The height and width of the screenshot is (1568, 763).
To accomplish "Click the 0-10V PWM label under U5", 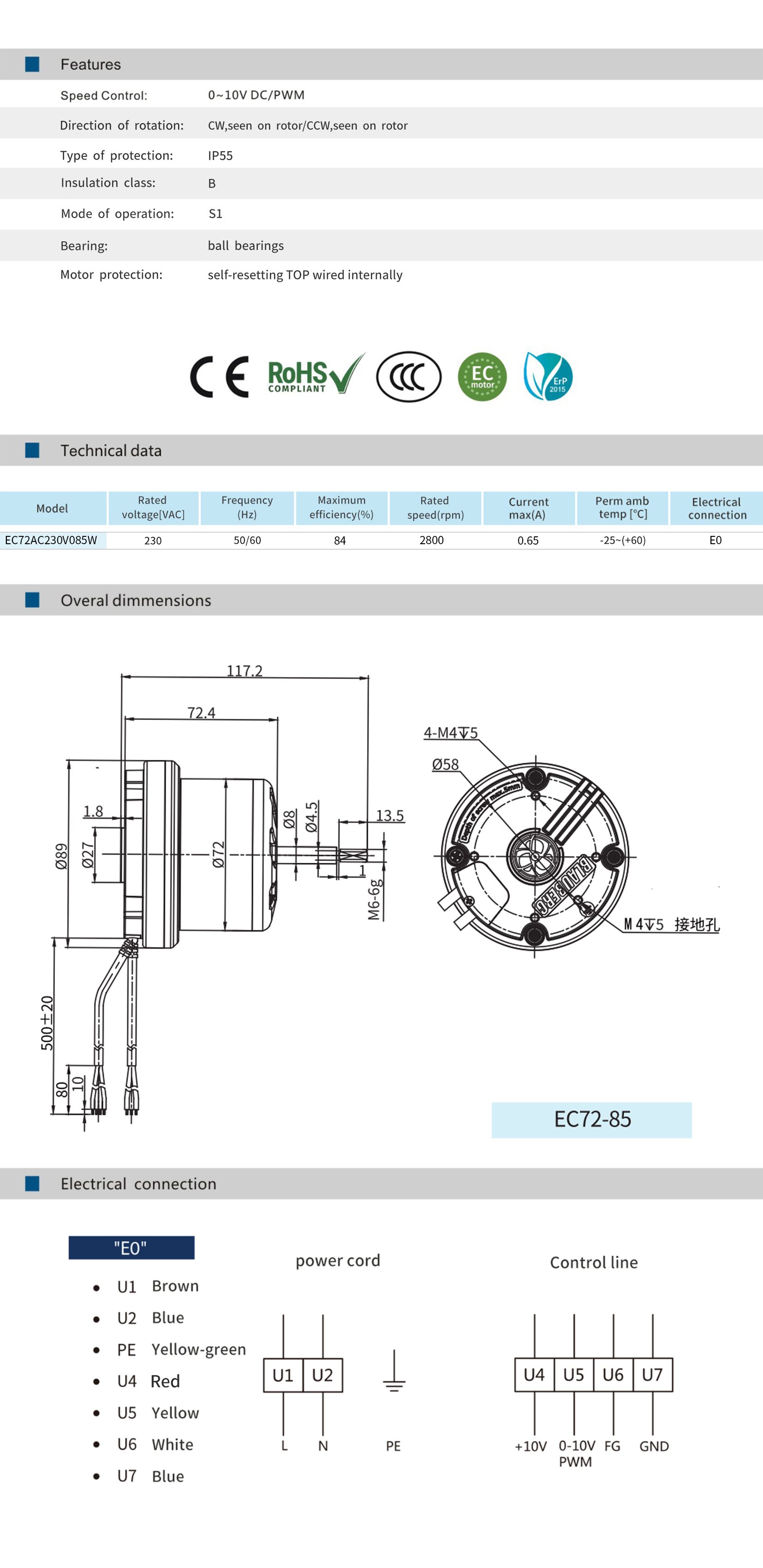I will click(576, 1453).
